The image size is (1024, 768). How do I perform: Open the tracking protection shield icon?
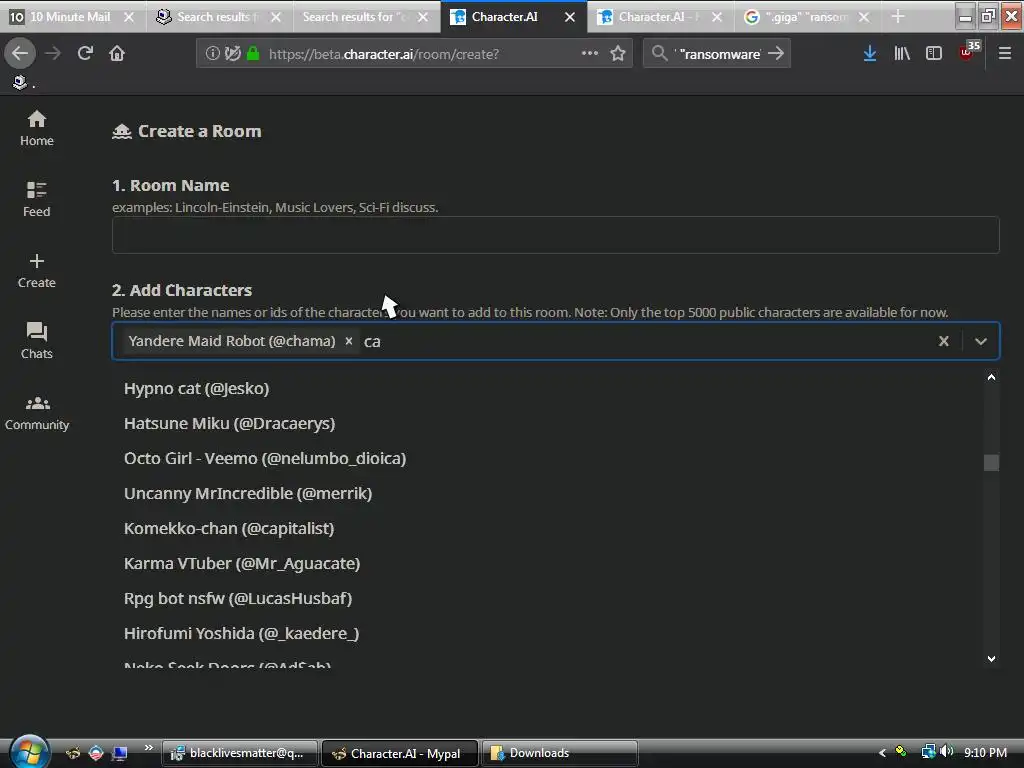tap(232, 54)
